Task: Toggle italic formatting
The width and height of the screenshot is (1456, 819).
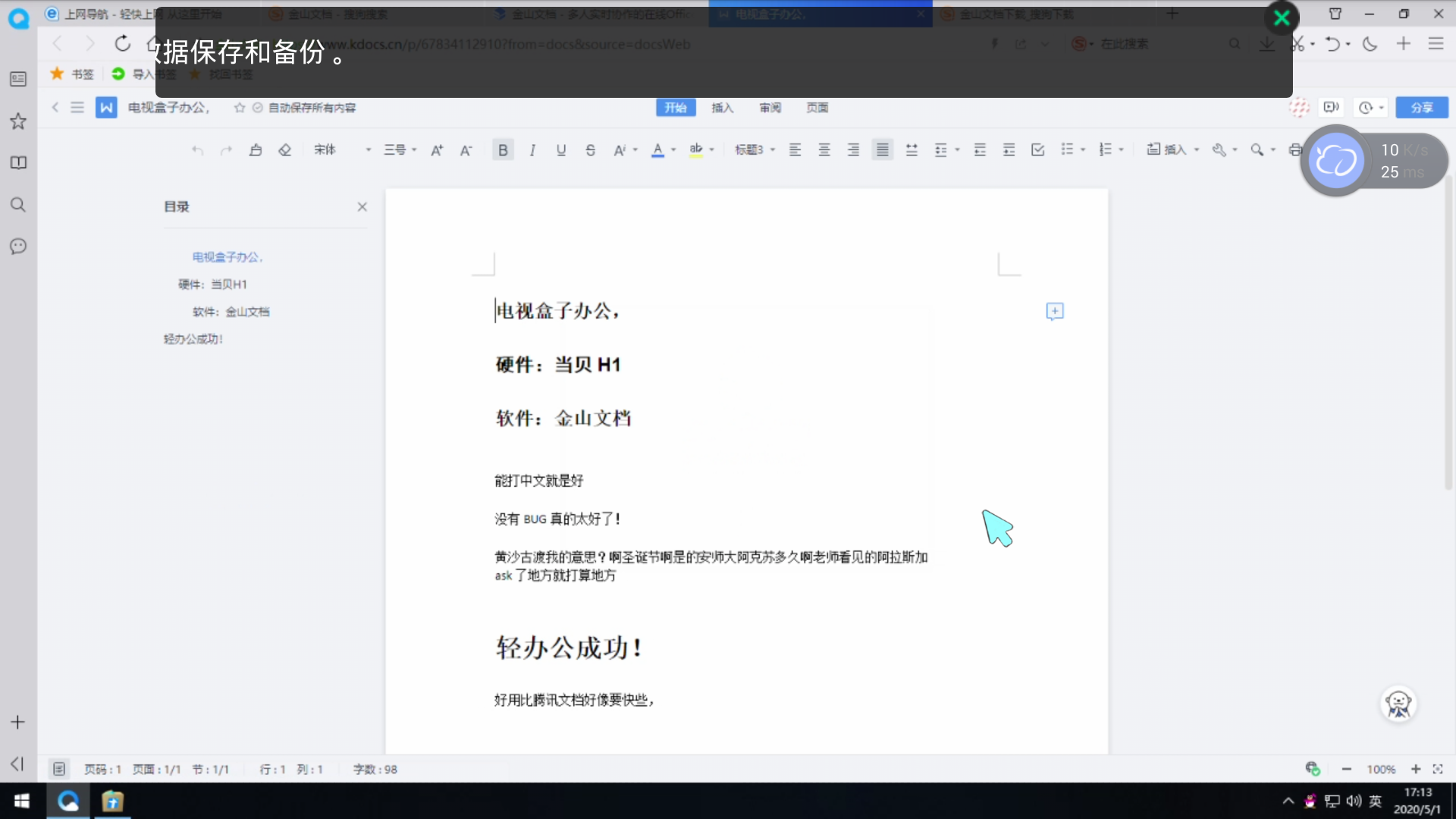Action: pos(532,150)
